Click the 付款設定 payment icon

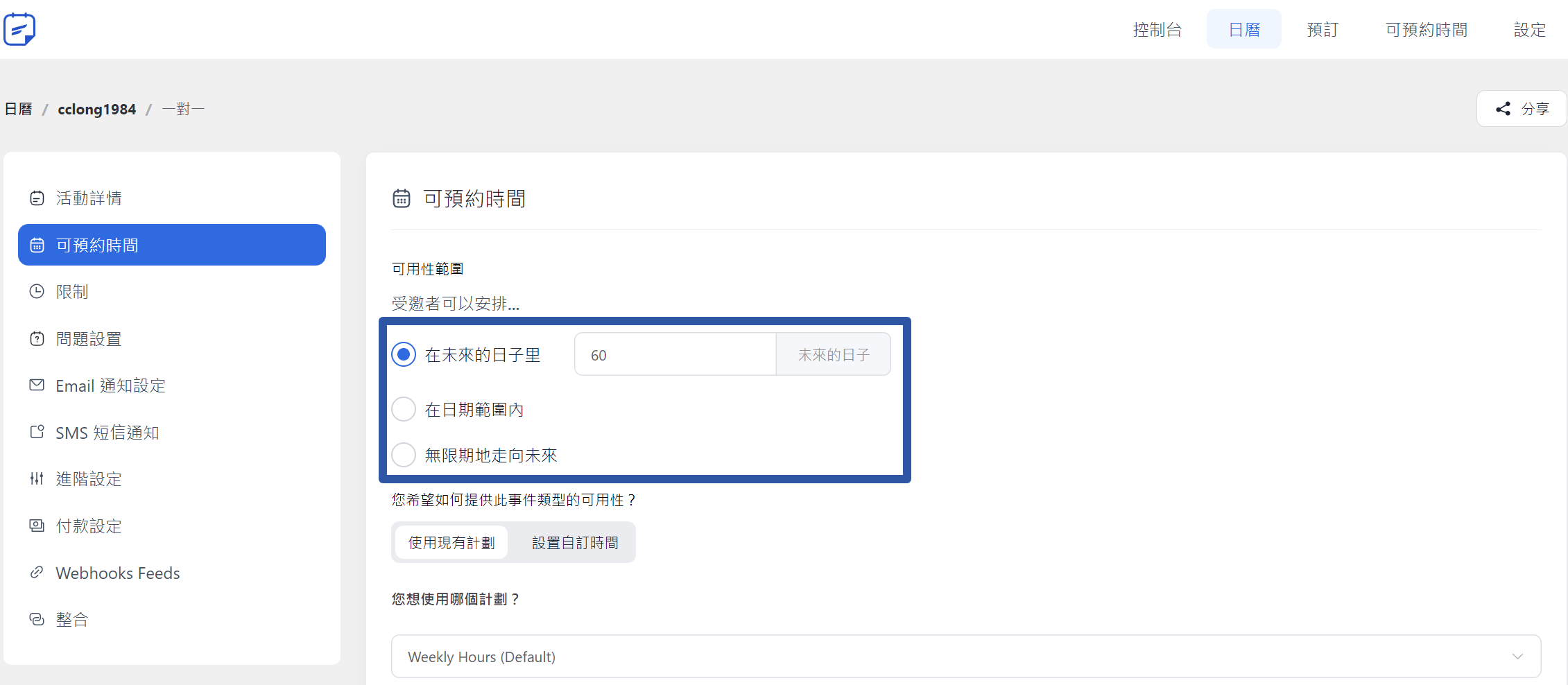[x=37, y=526]
